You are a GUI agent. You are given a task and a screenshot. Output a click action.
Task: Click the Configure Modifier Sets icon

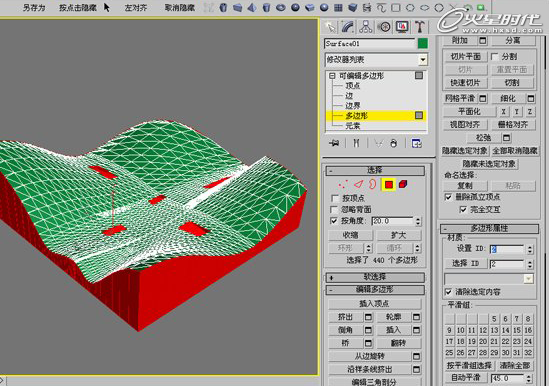(416, 143)
